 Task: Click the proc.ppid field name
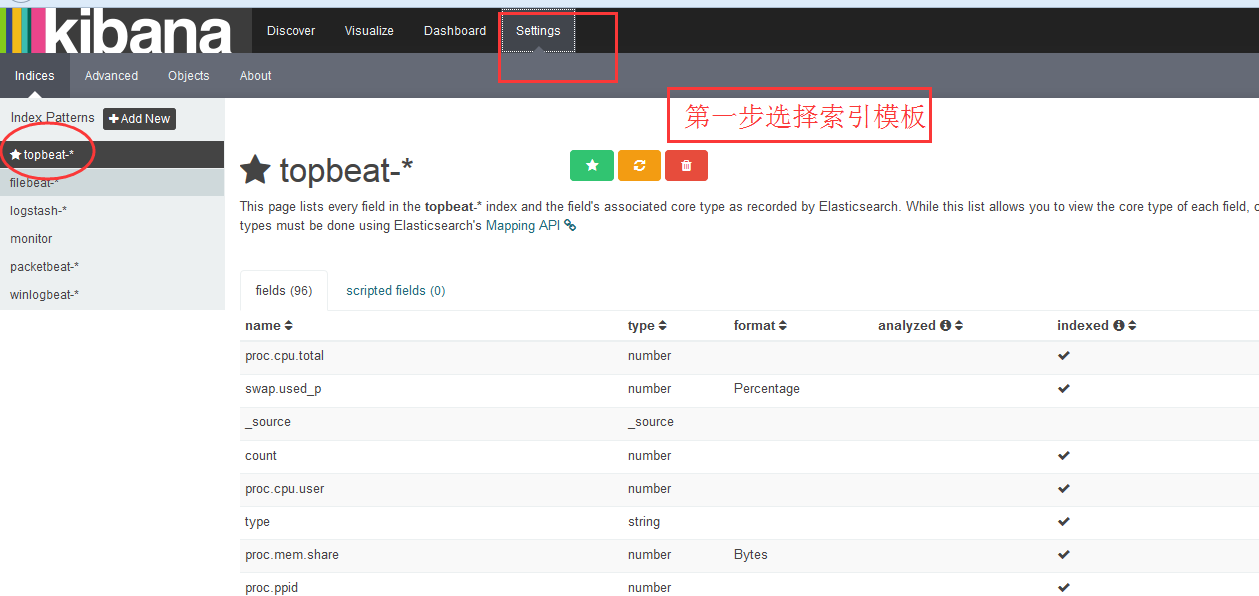pyautogui.click(x=273, y=588)
